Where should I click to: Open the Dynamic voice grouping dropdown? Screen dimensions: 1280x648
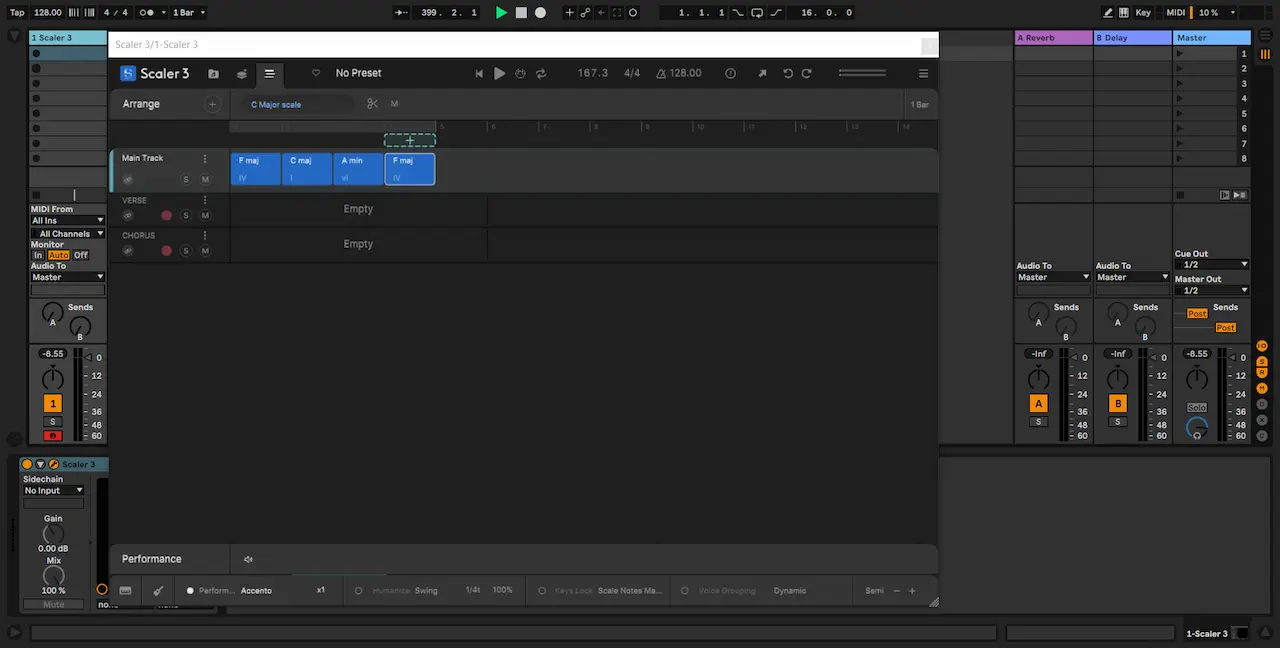[x=789, y=590]
